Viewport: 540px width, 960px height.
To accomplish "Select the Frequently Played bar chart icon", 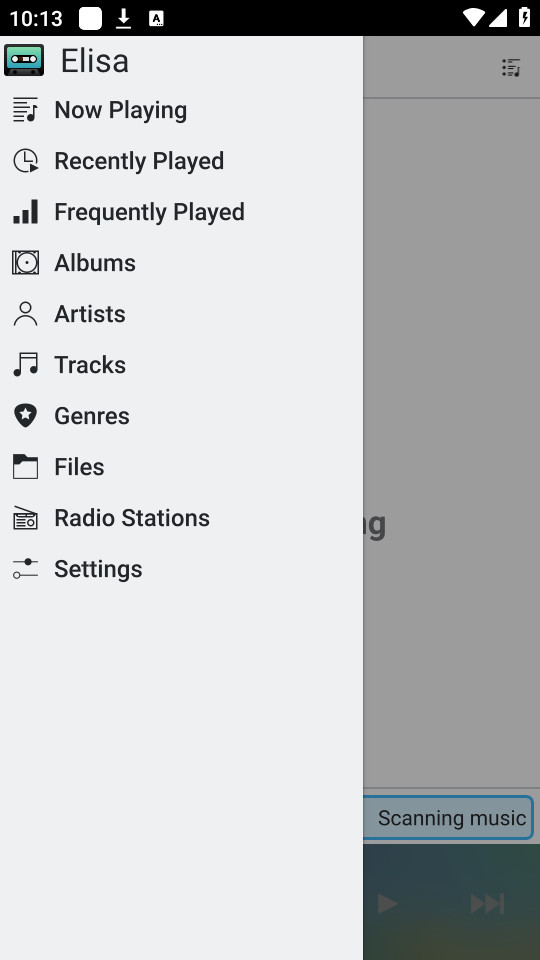I will click(25, 212).
